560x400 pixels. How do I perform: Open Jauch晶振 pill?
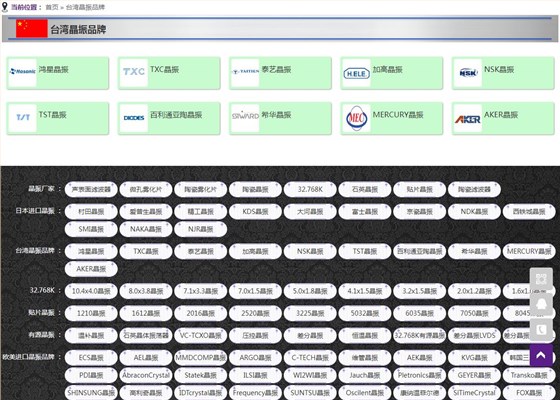coord(365,375)
